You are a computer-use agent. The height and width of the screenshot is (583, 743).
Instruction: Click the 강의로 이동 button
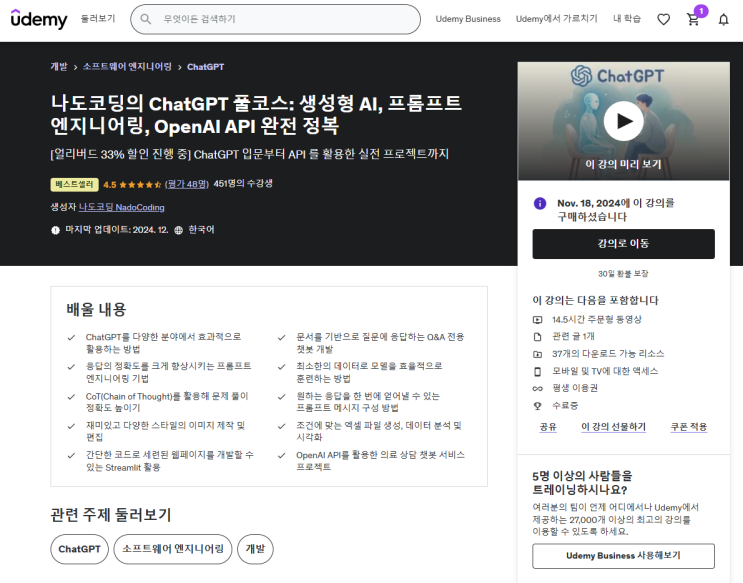pyautogui.click(x=623, y=244)
